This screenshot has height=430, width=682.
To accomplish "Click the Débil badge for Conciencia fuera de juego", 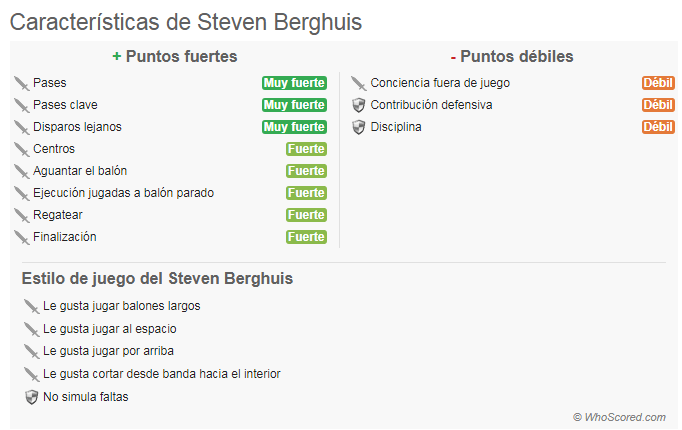I will coord(658,83).
